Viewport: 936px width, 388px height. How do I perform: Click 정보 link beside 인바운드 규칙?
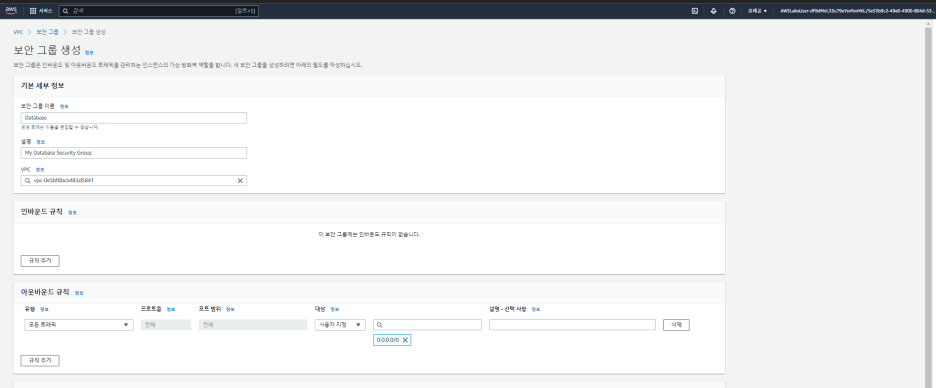[72, 213]
